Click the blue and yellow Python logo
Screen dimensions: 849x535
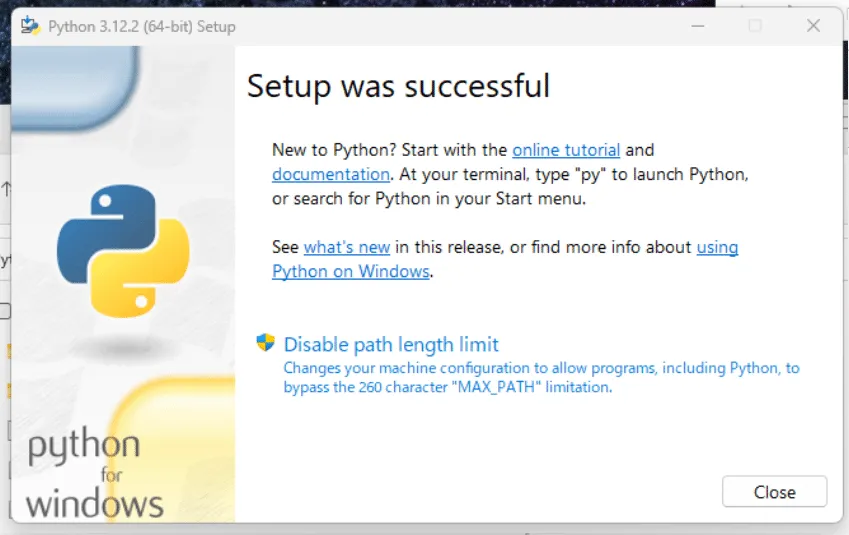tap(123, 251)
